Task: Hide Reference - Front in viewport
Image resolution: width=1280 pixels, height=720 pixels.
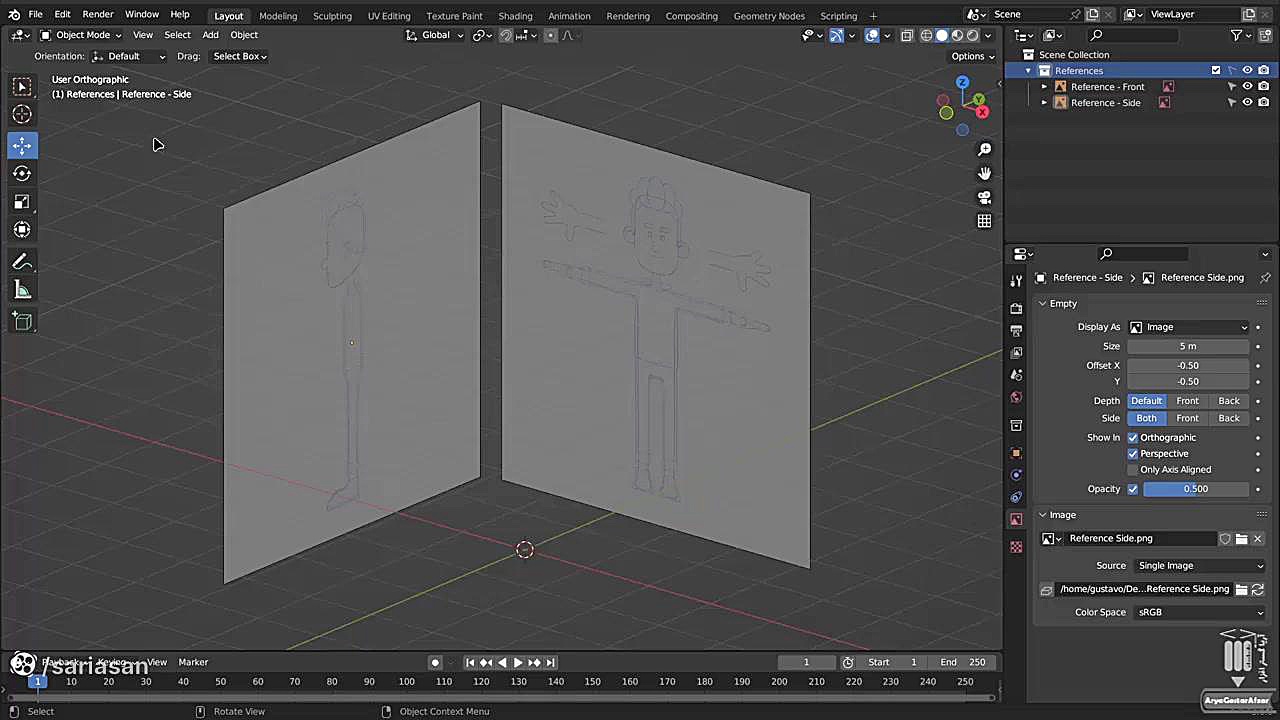Action: (1247, 87)
